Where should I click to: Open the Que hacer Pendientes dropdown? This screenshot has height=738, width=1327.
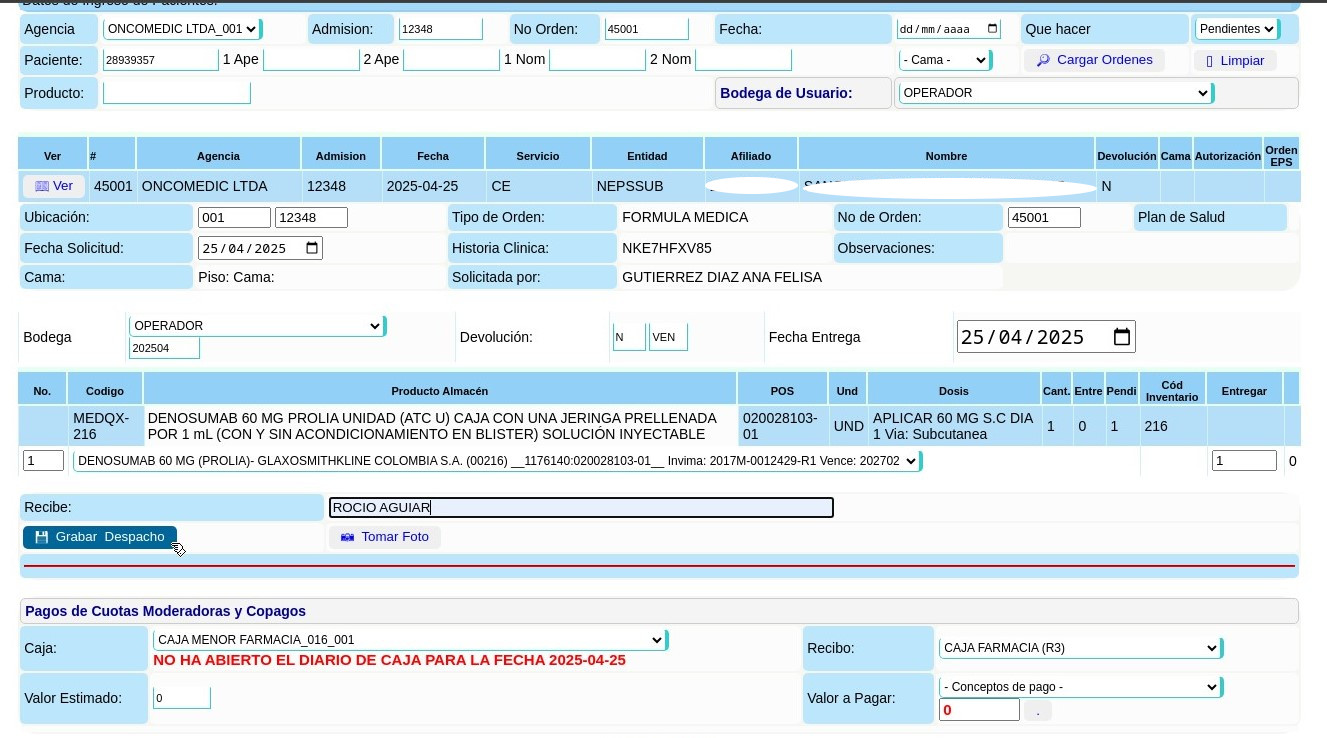pos(1236,29)
